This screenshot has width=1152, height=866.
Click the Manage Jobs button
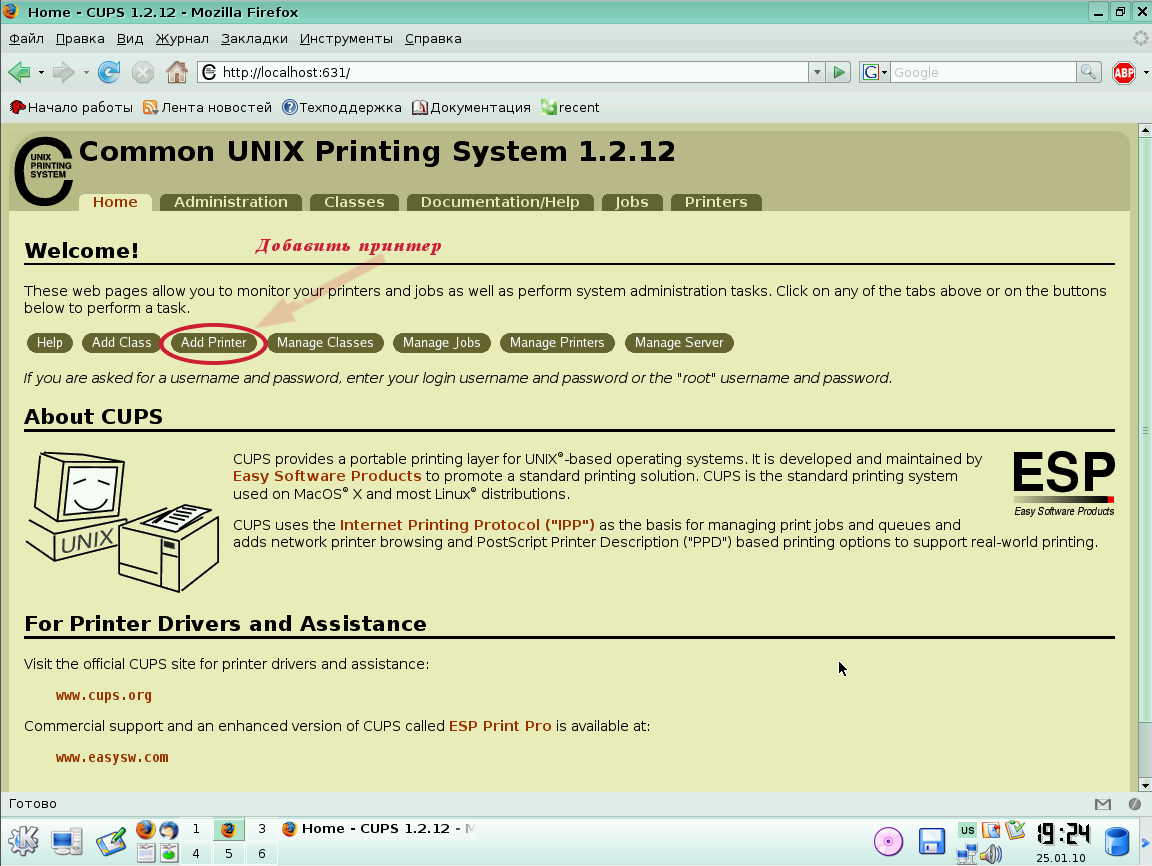(x=442, y=343)
